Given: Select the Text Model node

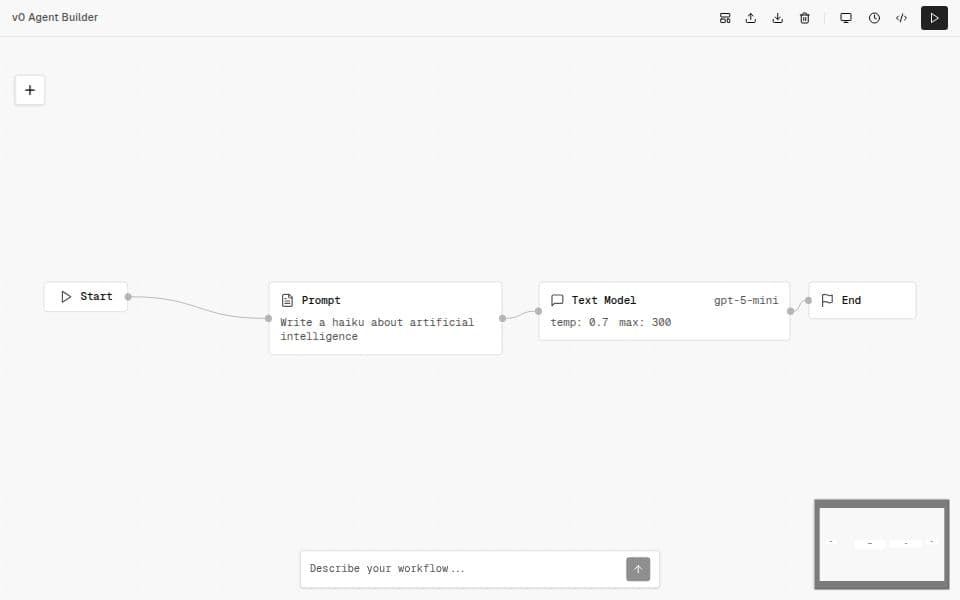Looking at the screenshot, I should (x=664, y=310).
